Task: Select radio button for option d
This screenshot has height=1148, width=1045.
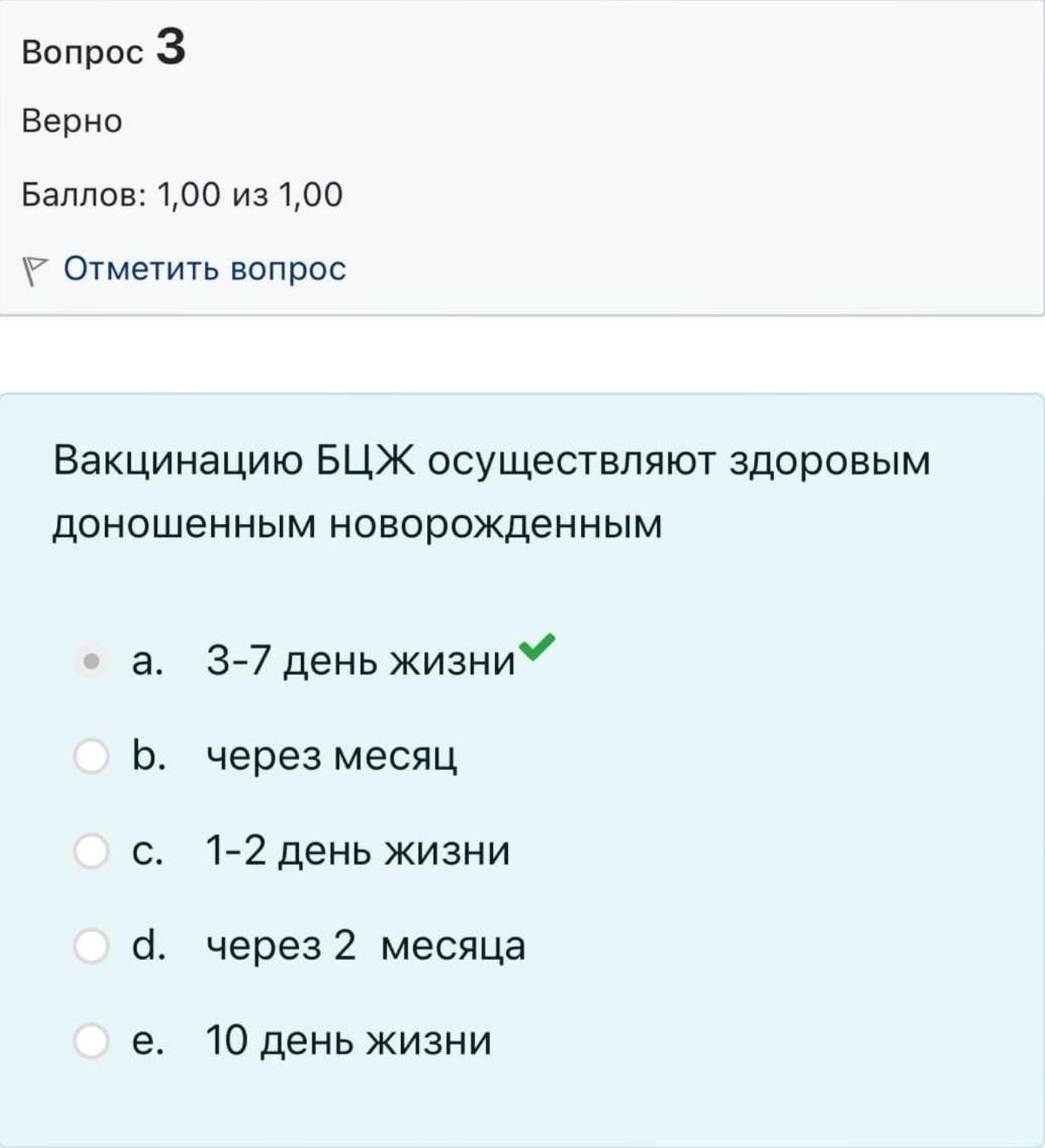Action: point(91,946)
